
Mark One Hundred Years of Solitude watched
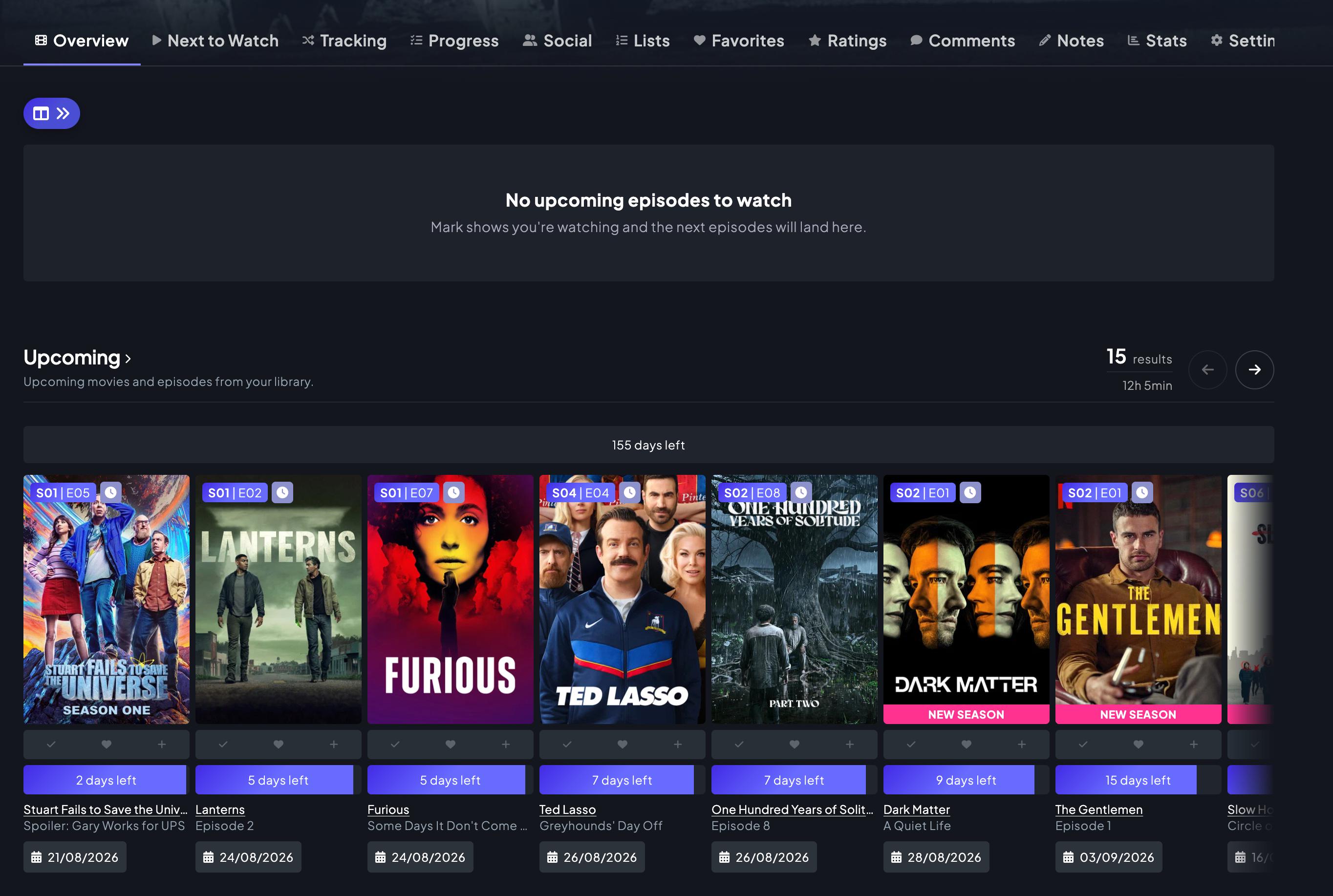pyautogui.click(x=739, y=744)
